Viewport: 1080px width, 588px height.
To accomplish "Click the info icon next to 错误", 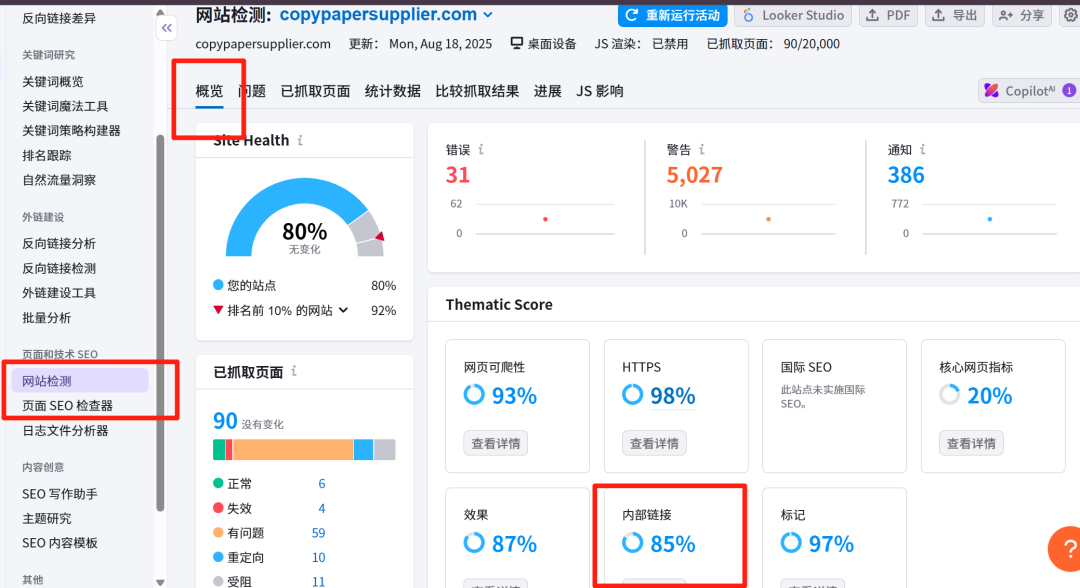I will [x=481, y=149].
